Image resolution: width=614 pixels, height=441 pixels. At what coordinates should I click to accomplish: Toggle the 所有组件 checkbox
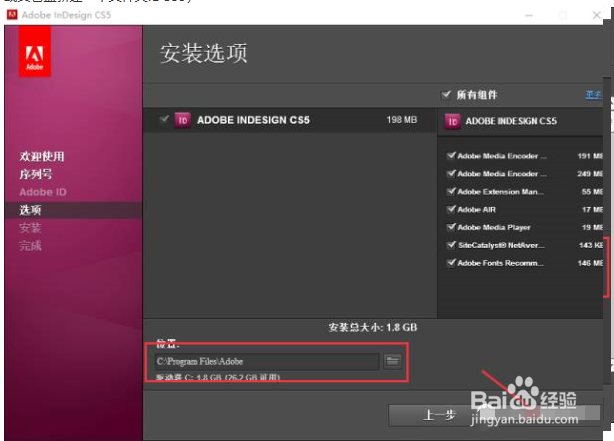coord(446,95)
